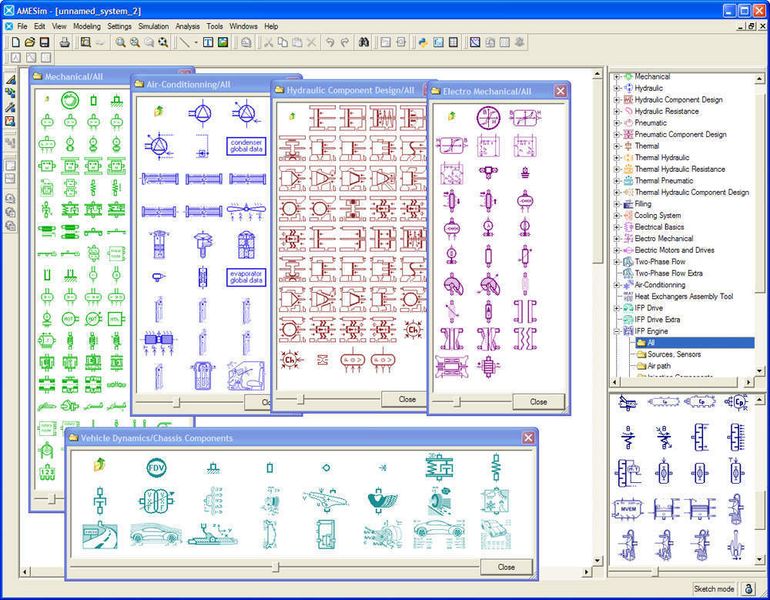Adjust the zoom slider in Vehicle Dynamics window
Screen dimensions: 770x600
coord(275,567)
